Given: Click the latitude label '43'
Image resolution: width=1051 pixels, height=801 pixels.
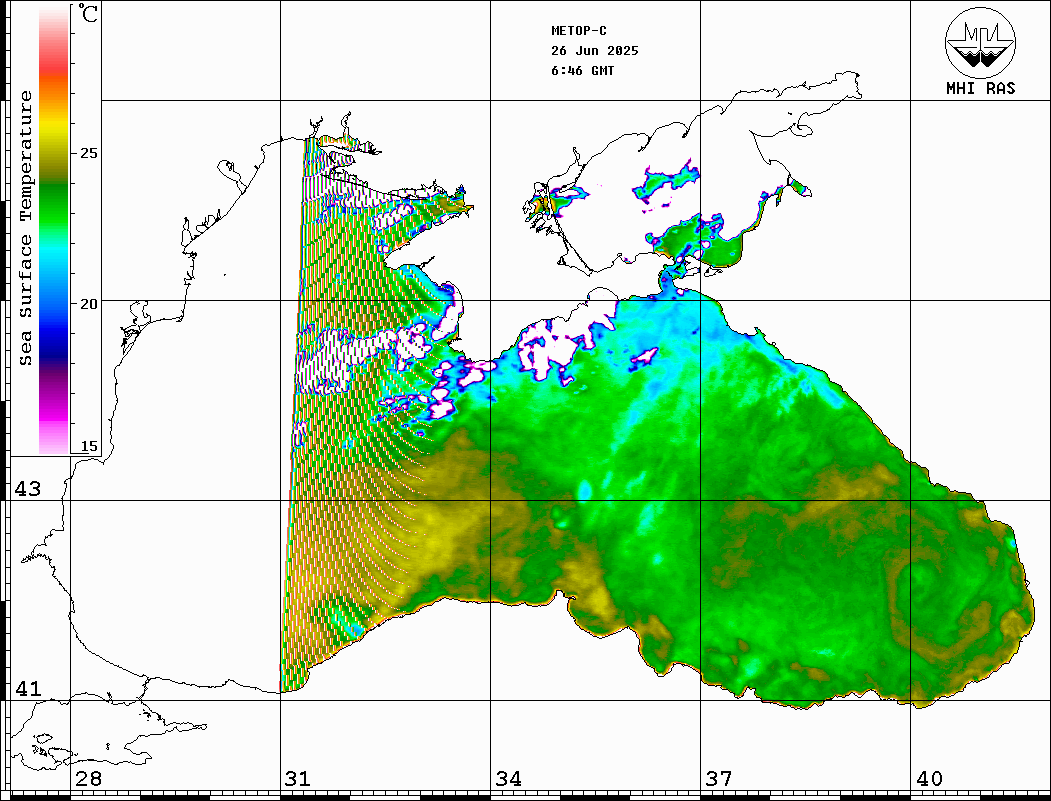Looking at the screenshot, I should [x=28, y=489].
